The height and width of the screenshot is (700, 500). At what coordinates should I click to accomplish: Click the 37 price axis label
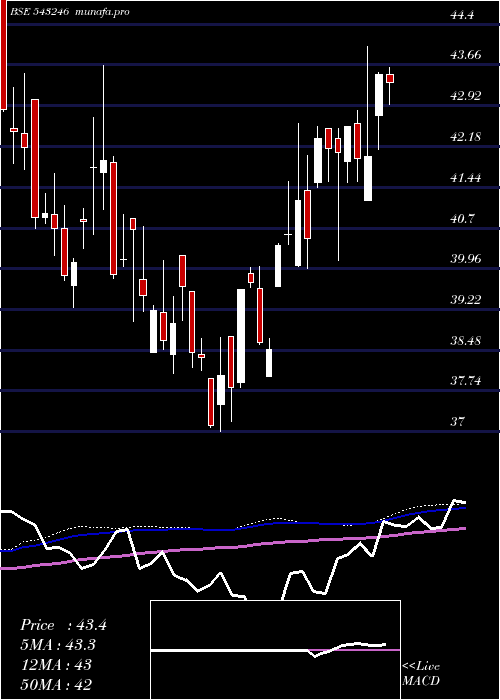pyautogui.click(x=458, y=421)
